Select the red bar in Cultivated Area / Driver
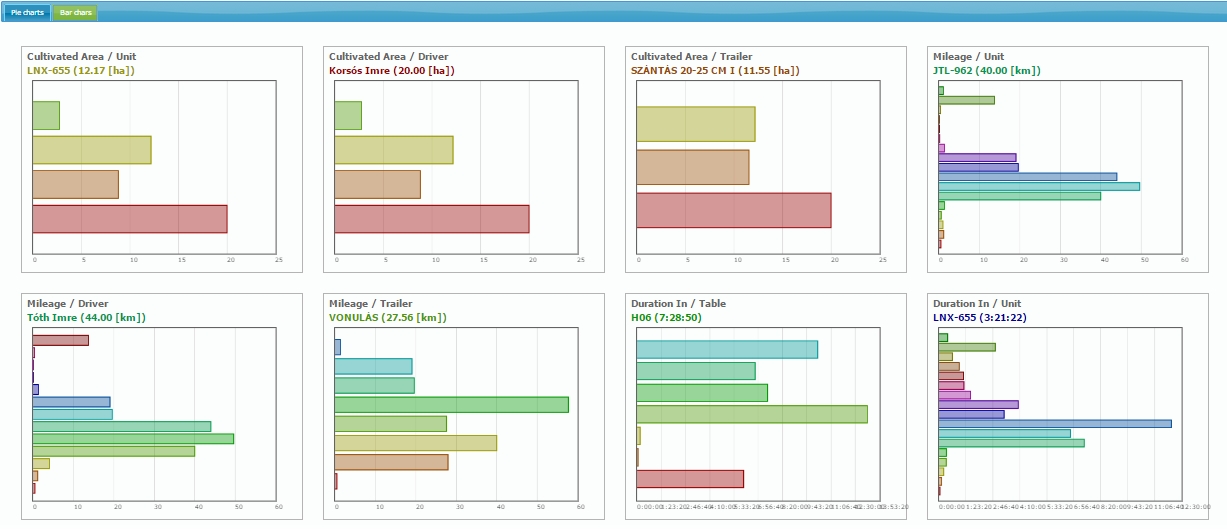The height and width of the screenshot is (529, 1227). (x=431, y=219)
